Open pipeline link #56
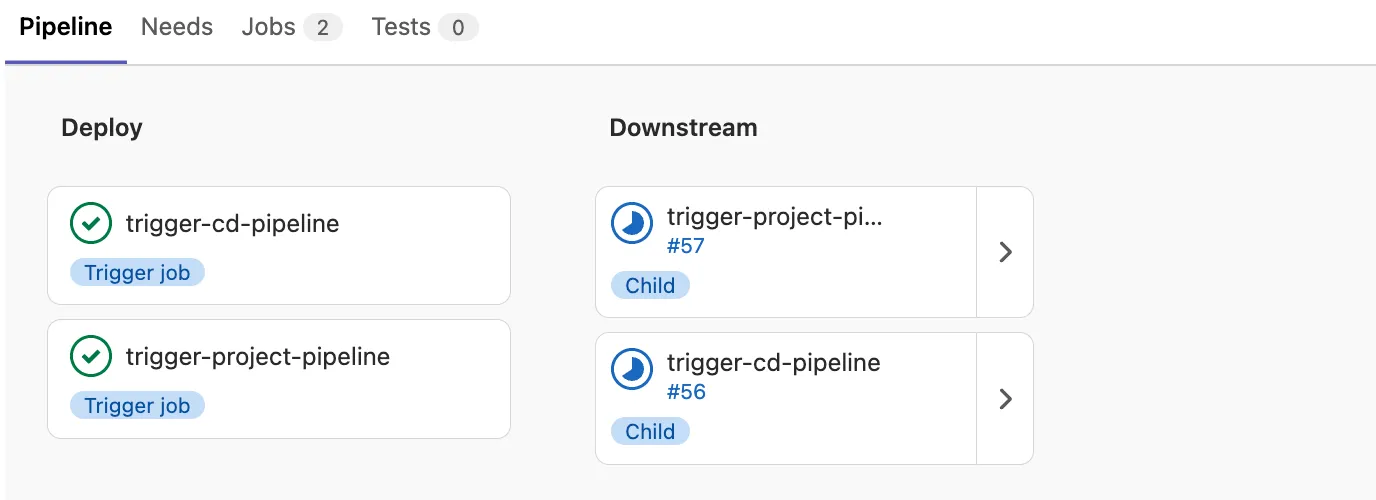1376x500 pixels. tap(686, 392)
